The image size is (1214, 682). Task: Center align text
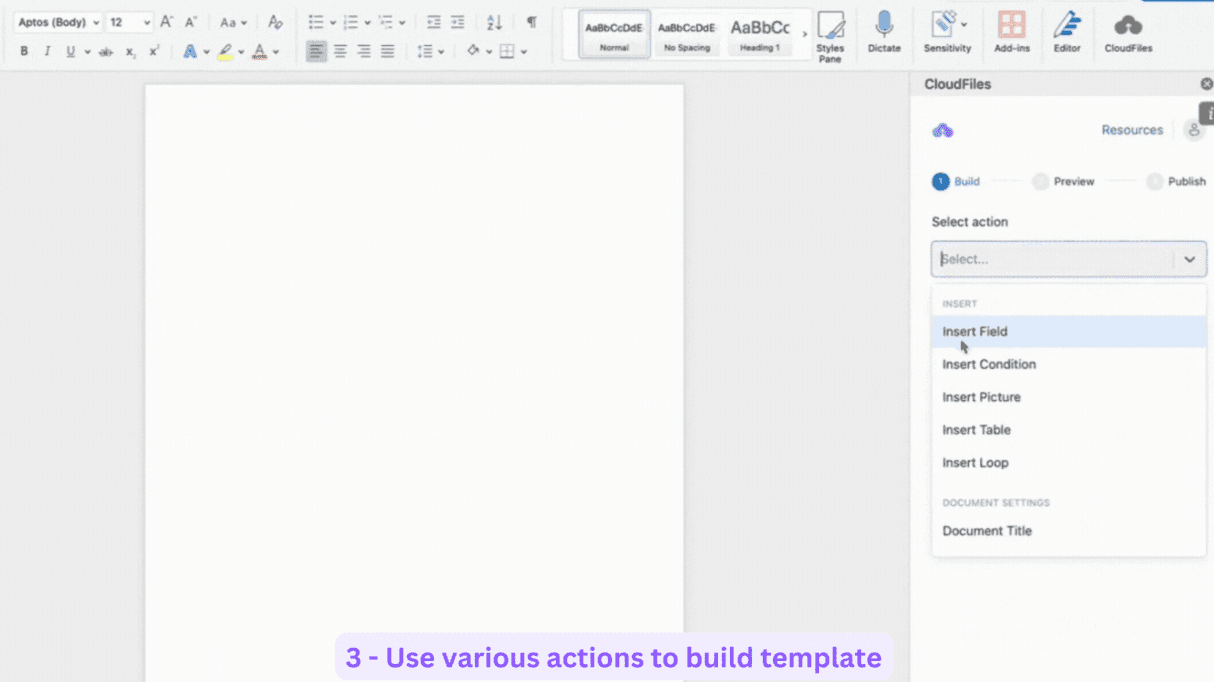pos(340,51)
